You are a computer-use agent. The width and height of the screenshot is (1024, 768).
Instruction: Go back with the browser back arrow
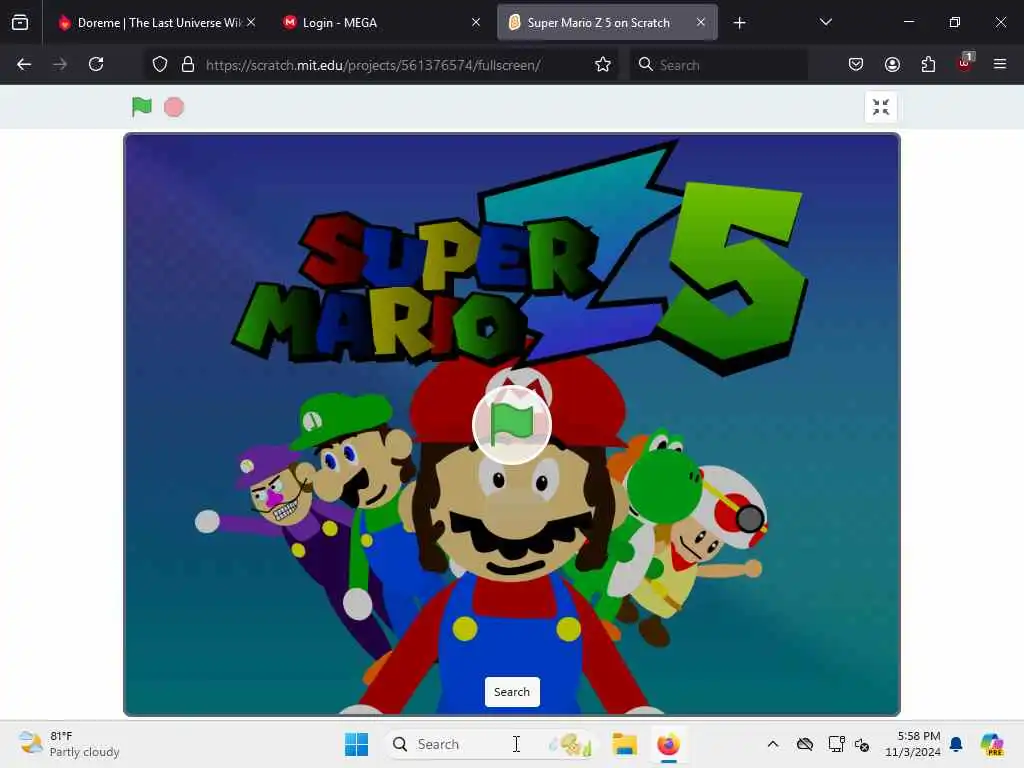tap(24, 64)
